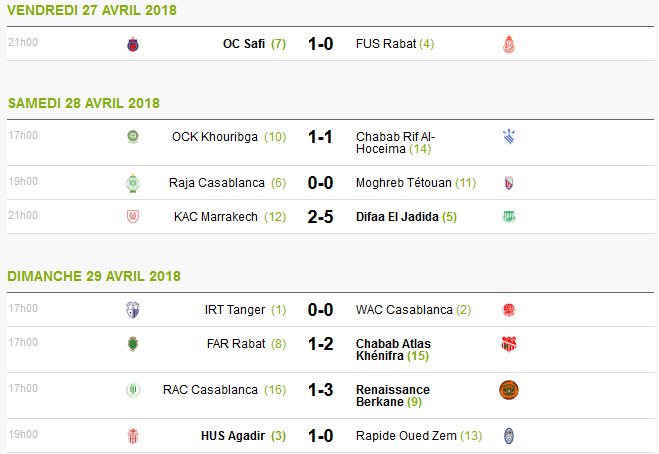Open the IRT Tanger team link

(x=235, y=310)
